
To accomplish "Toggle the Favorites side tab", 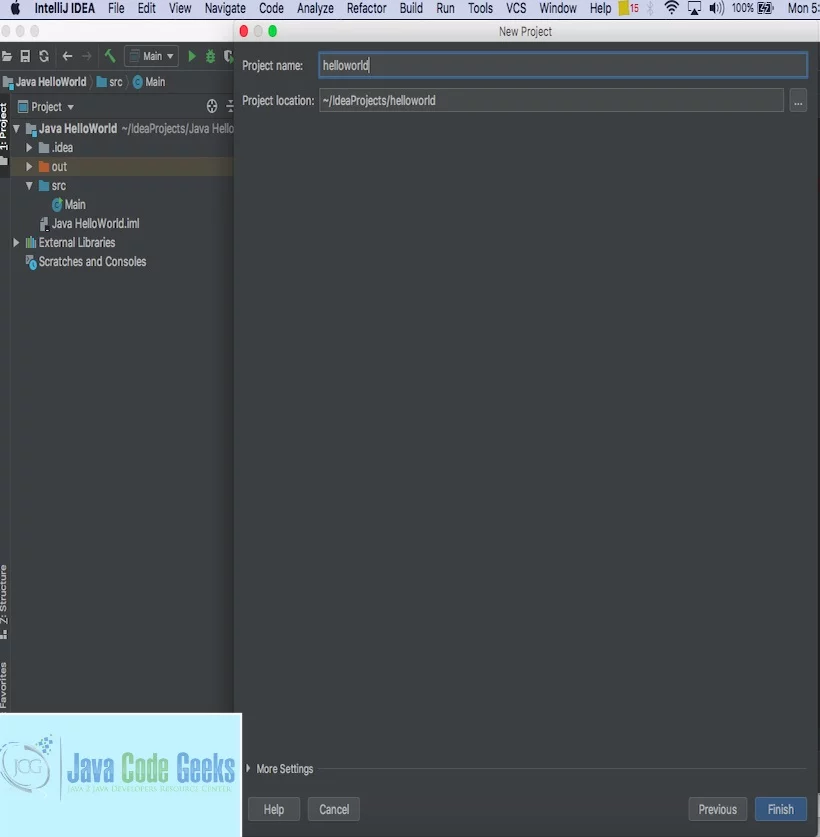I will [x=4, y=685].
